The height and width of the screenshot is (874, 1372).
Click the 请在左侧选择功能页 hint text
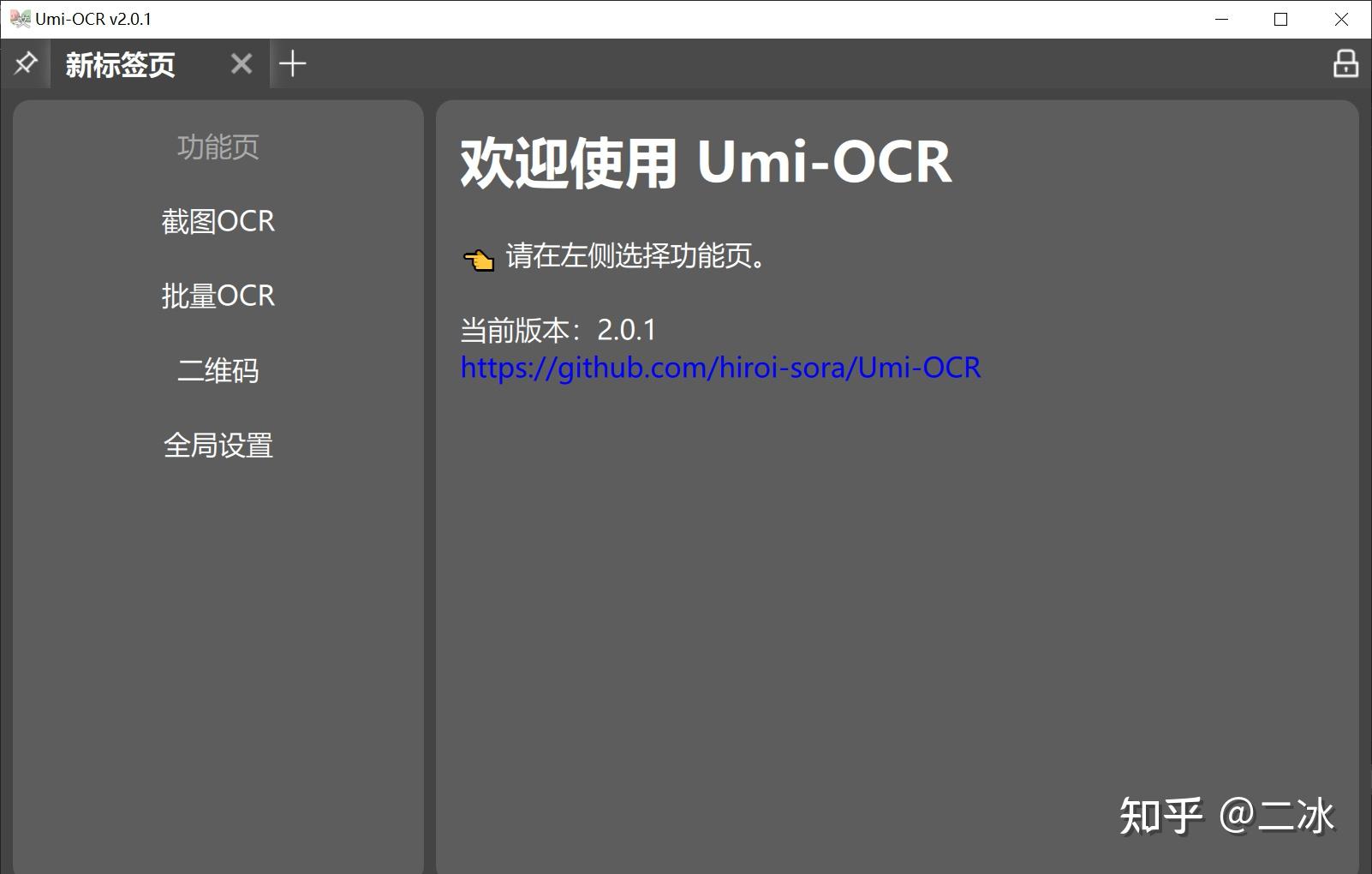[634, 256]
